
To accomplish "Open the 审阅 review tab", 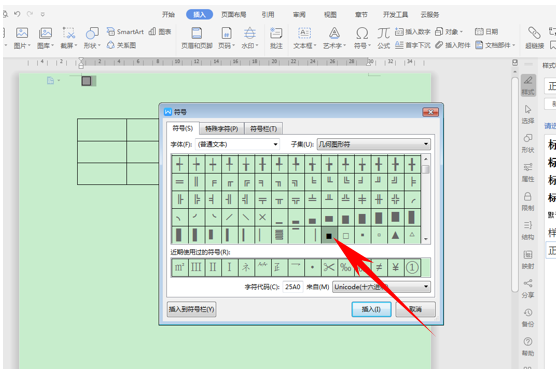I will (x=299, y=15).
